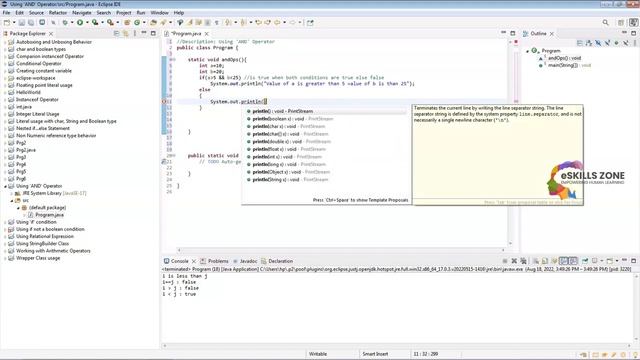The width and height of the screenshot is (640, 360).
Task: Click the Coverage launch icon
Action: coord(95,23)
